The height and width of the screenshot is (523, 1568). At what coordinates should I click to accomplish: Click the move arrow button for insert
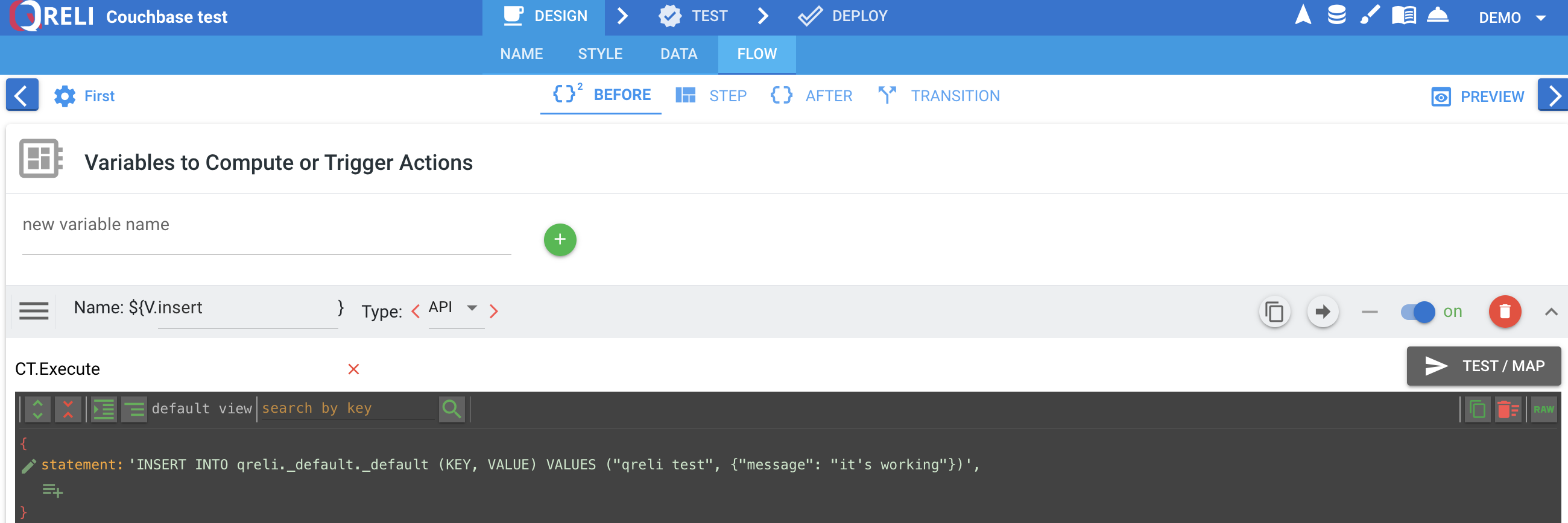pos(1323,312)
